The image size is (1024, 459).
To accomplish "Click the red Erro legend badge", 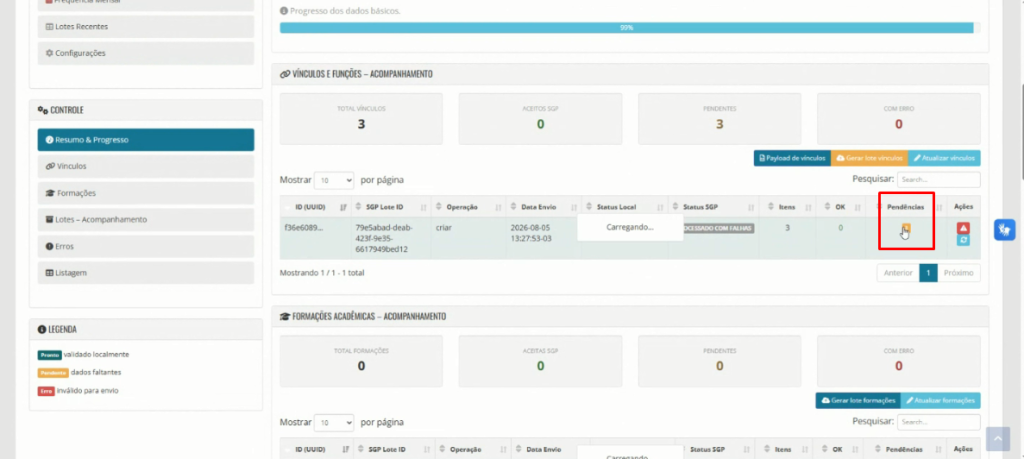I will tap(46, 391).
